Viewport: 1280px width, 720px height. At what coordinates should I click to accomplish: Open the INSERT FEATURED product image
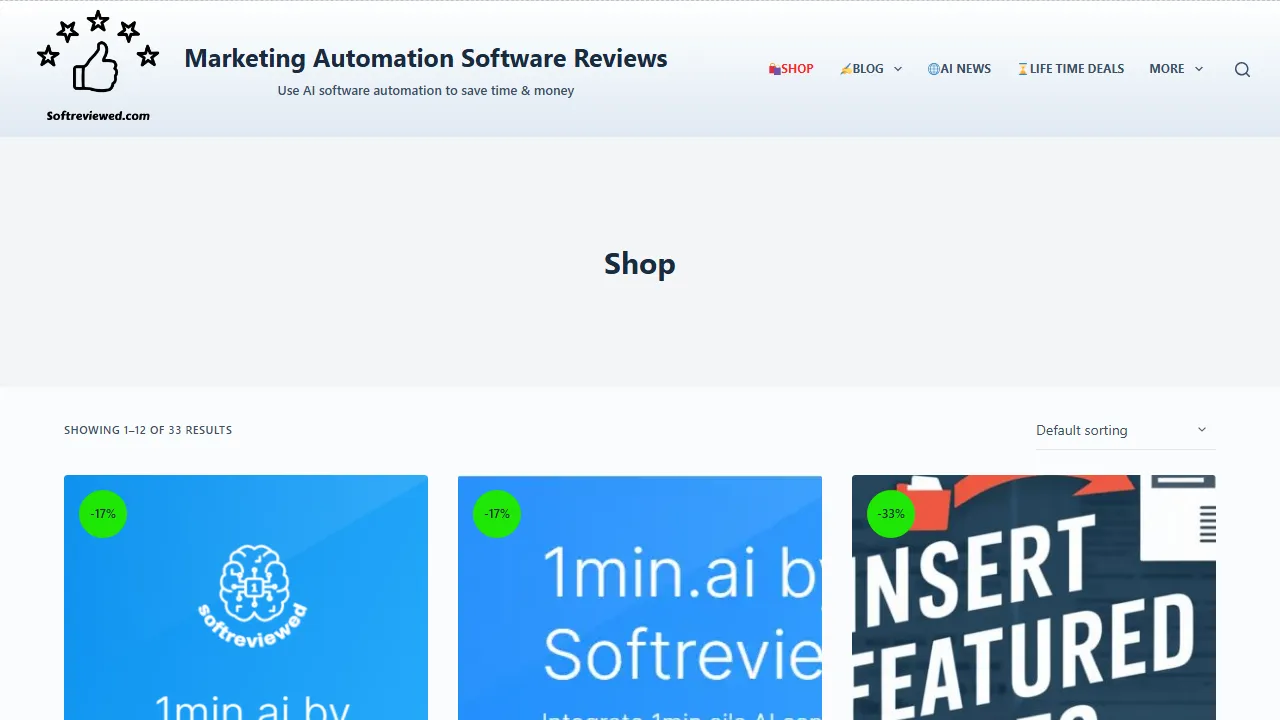pos(1033,598)
